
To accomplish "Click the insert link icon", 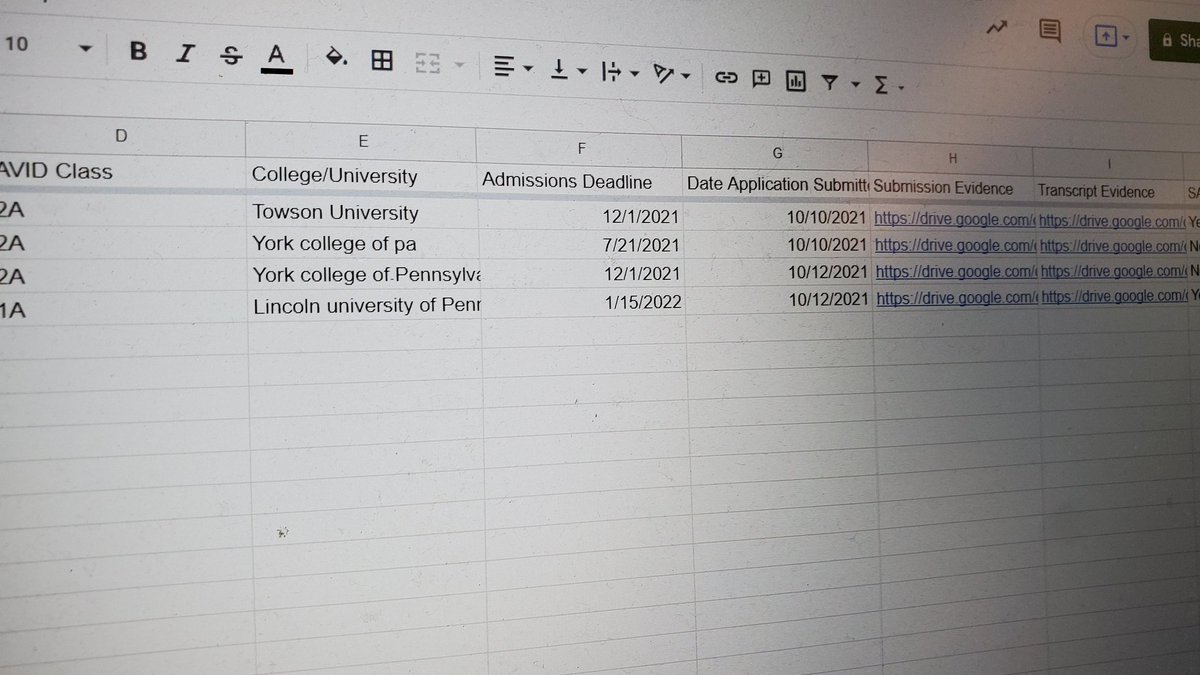I will click(725, 77).
